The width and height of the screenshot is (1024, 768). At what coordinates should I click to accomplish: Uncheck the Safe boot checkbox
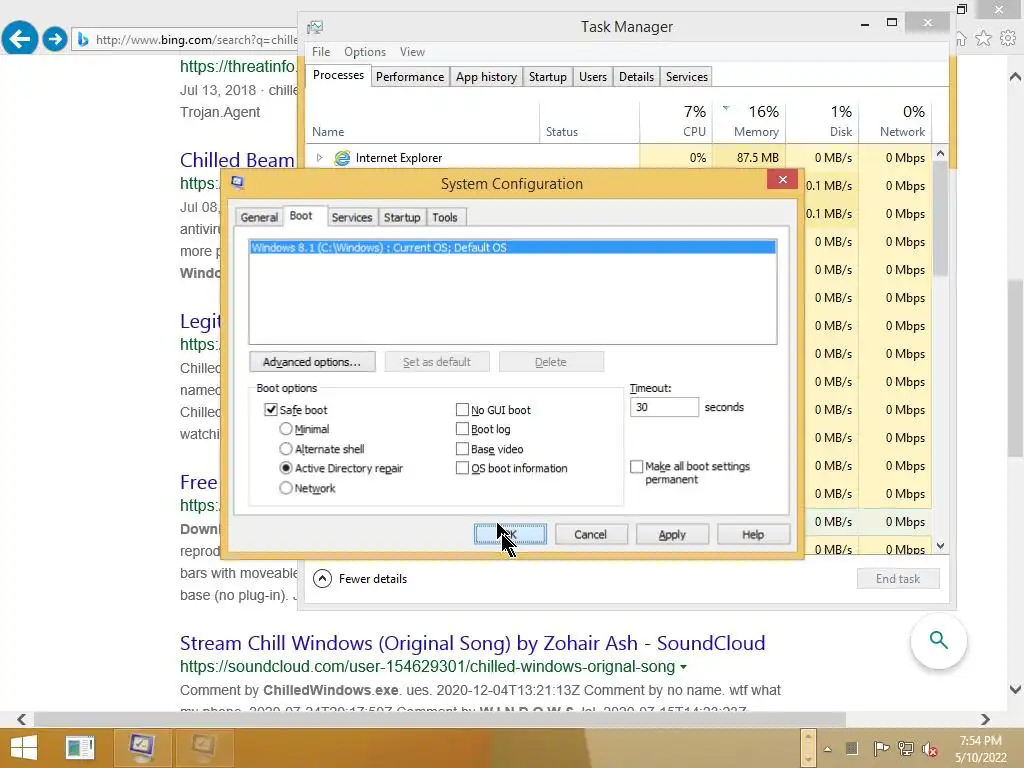pos(270,409)
